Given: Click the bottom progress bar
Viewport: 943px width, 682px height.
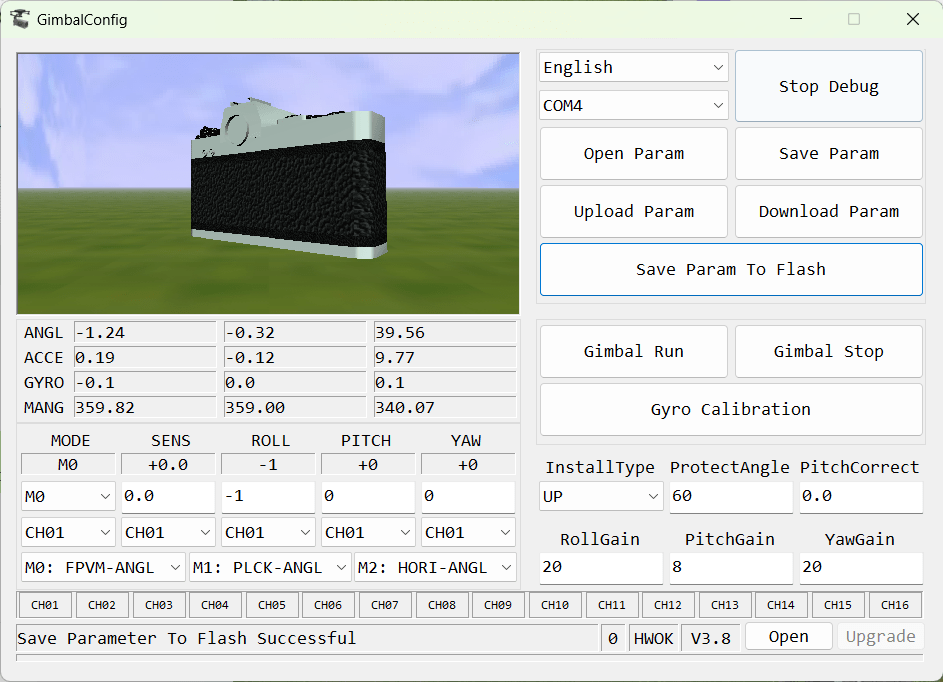Looking at the screenshot, I should [x=470, y=658].
